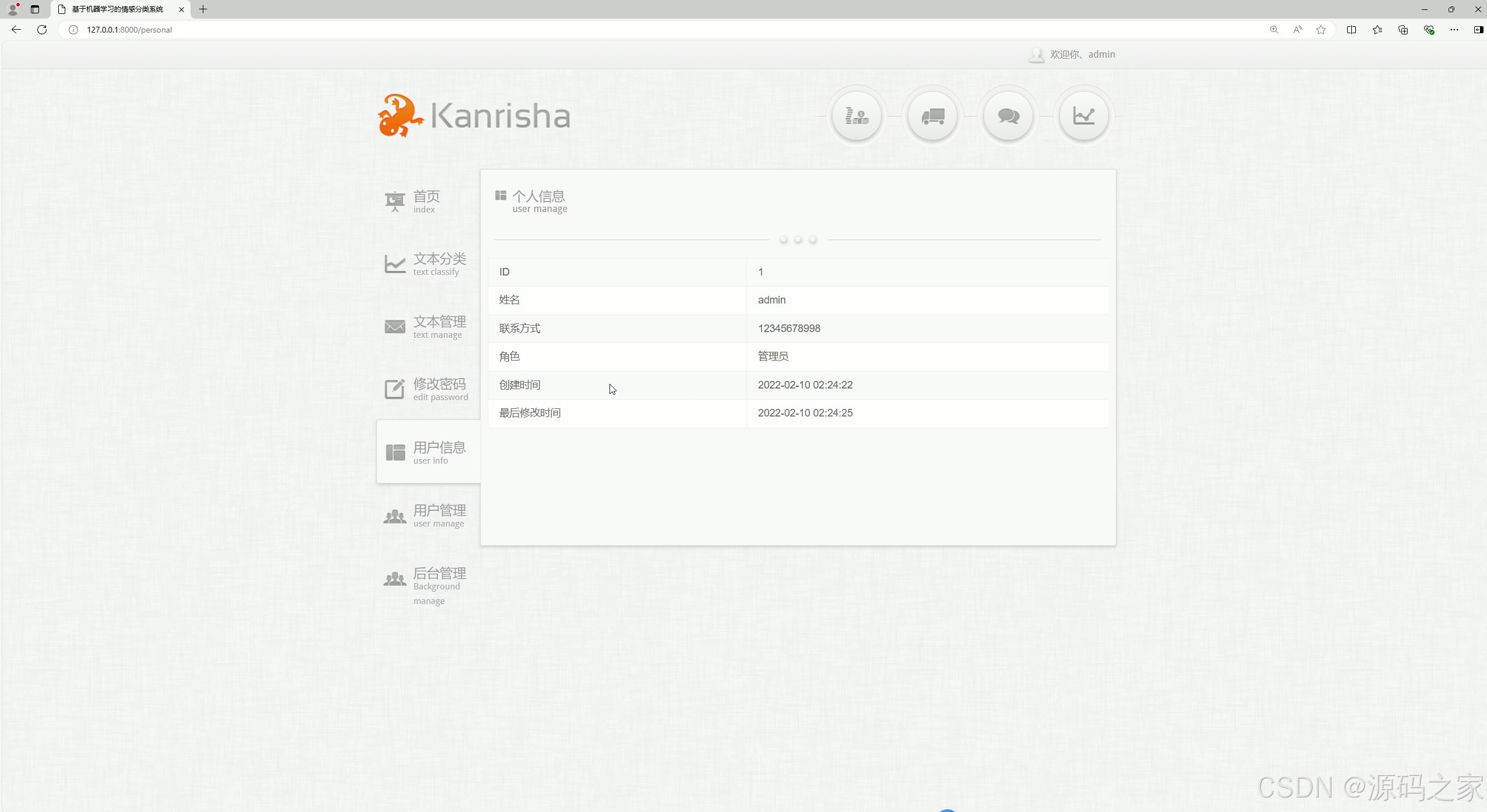Open 文本管理 text manage page
1487x812 pixels.
pyautogui.click(x=439, y=327)
